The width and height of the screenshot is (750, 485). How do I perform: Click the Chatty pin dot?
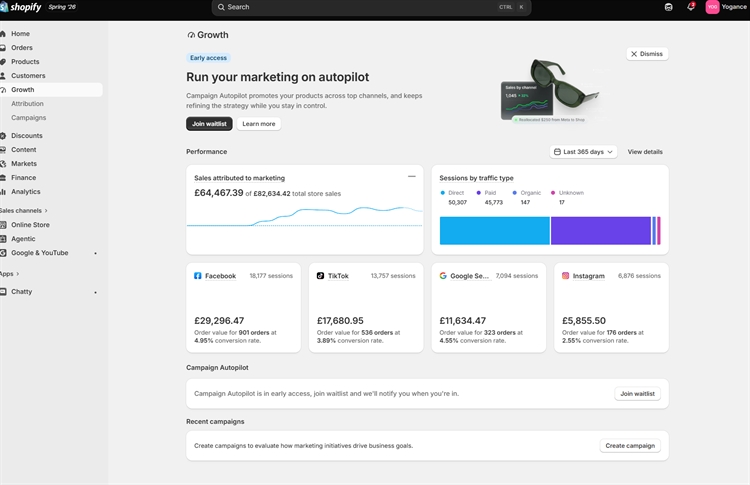[96, 292]
